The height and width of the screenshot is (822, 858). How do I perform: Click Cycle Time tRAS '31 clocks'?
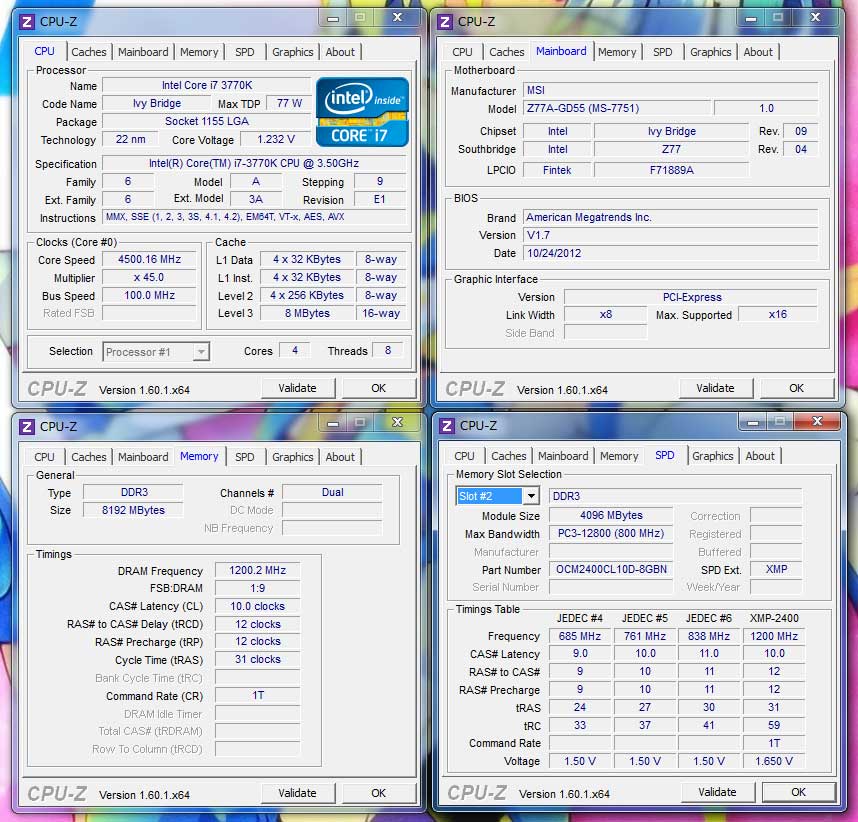click(258, 659)
